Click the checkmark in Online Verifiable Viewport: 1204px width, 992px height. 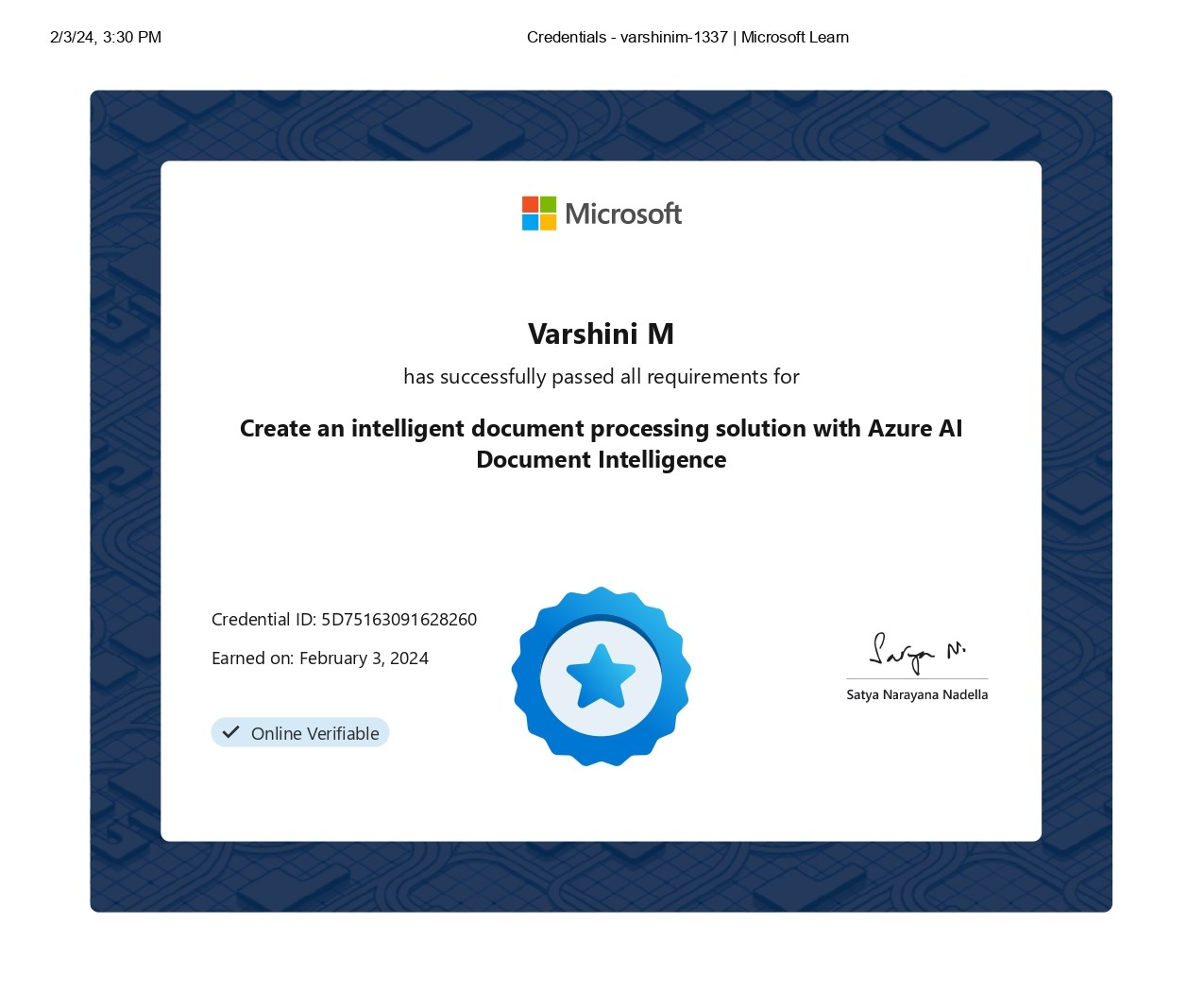[x=230, y=732]
